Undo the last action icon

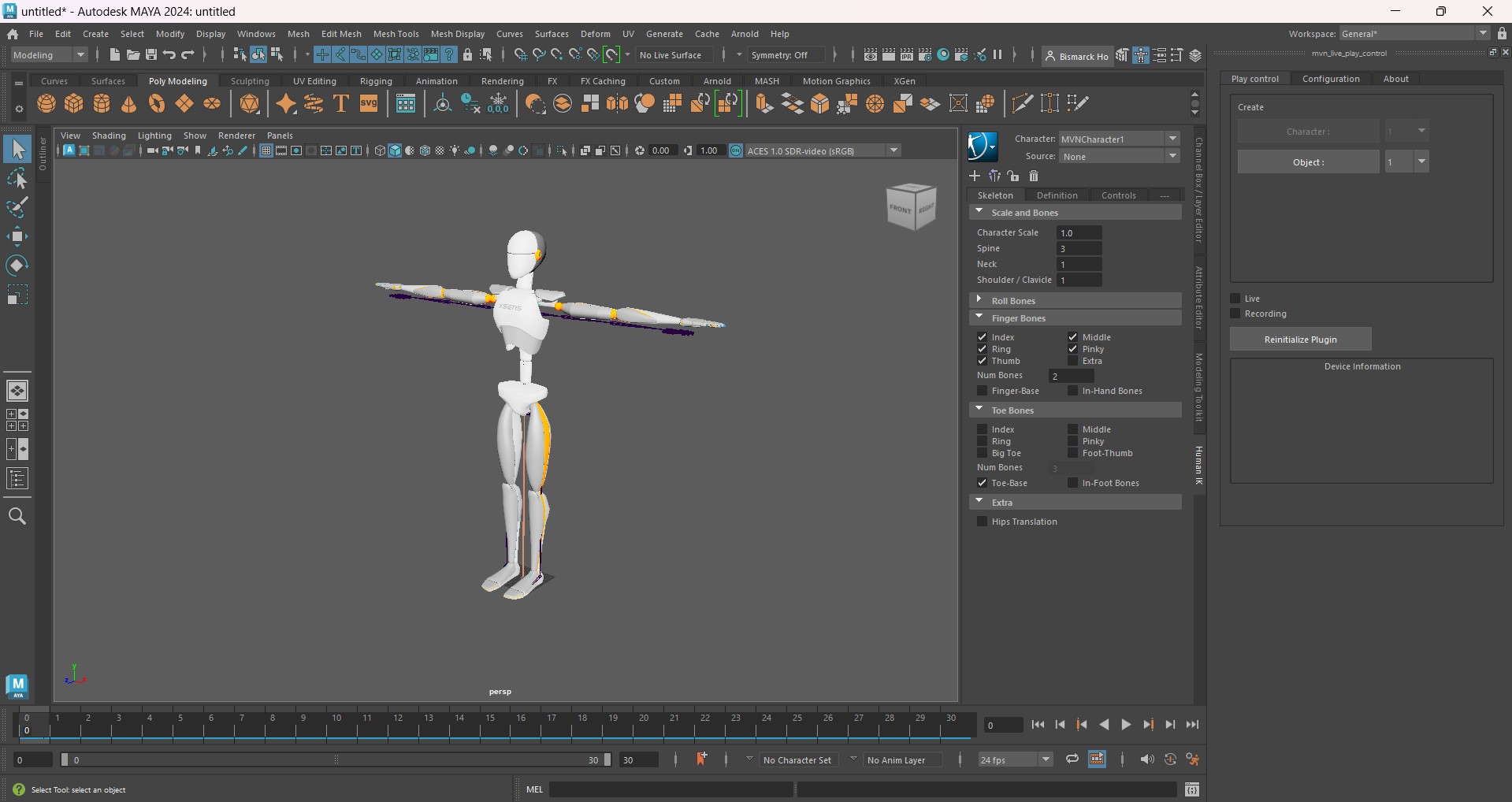point(169,54)
